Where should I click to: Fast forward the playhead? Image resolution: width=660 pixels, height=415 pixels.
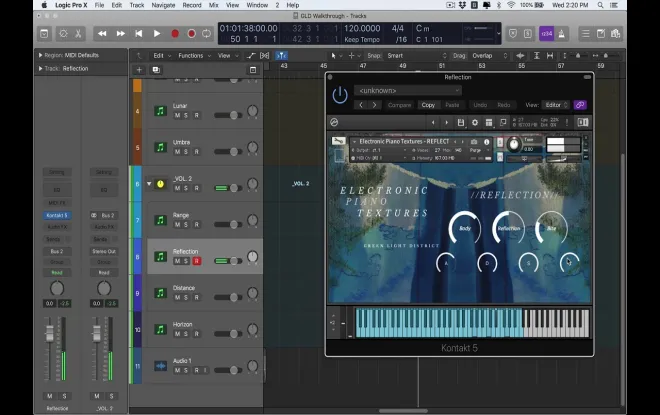pos(120,34)
